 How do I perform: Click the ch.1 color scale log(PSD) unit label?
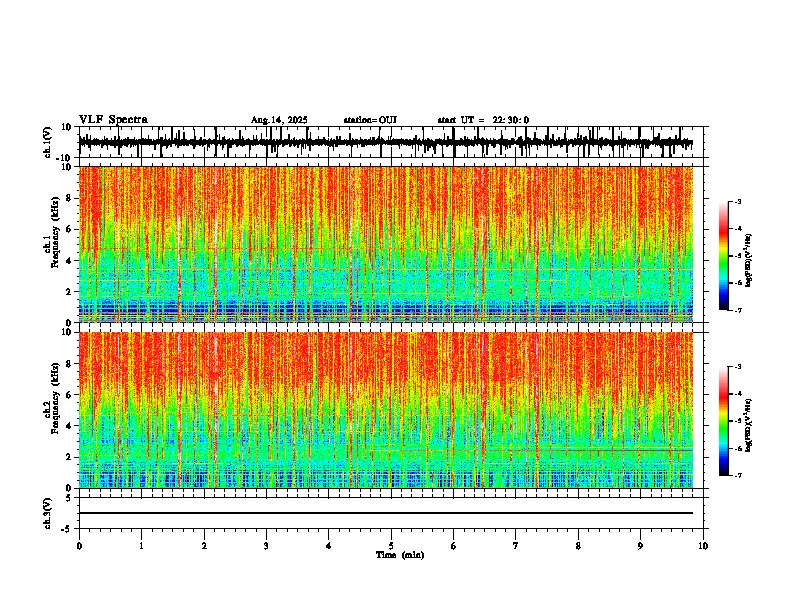pyautogui.click(x=749, y=260)
